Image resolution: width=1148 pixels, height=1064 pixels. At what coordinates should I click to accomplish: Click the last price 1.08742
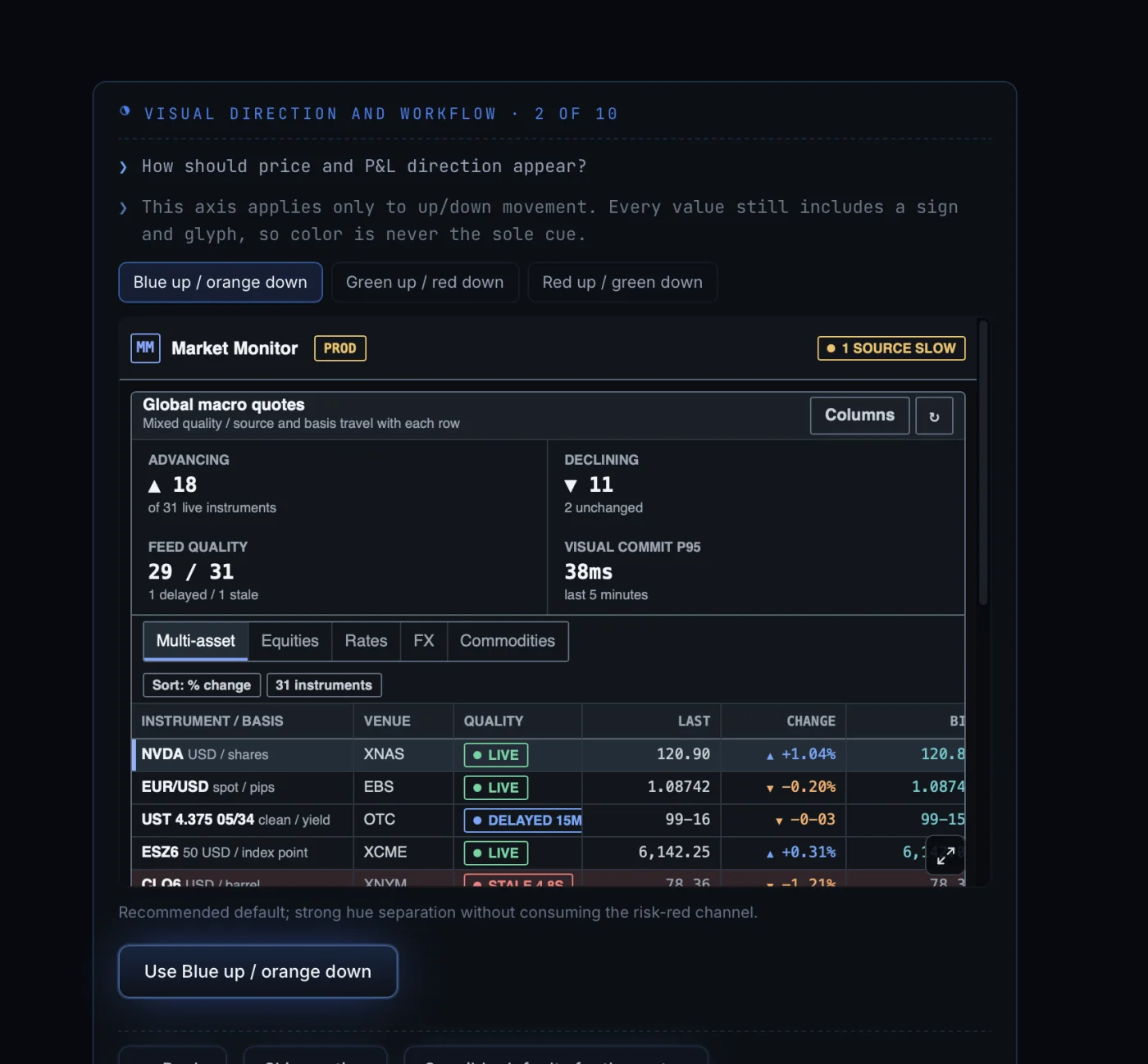tap(679, 787)
